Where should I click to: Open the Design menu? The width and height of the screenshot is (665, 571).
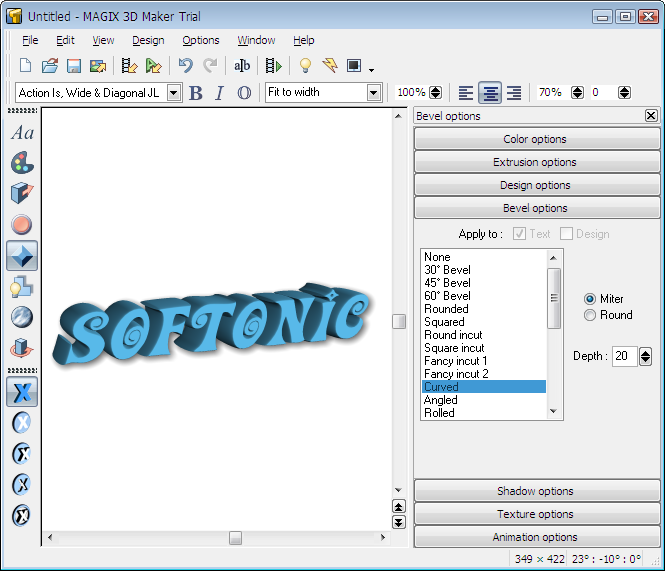(x=148, y=40)
